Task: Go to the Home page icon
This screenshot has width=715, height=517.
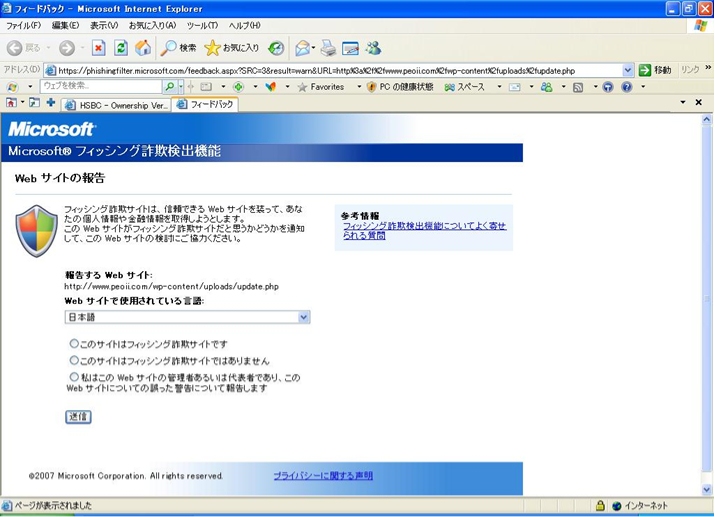Action: (x=143, y=47)
